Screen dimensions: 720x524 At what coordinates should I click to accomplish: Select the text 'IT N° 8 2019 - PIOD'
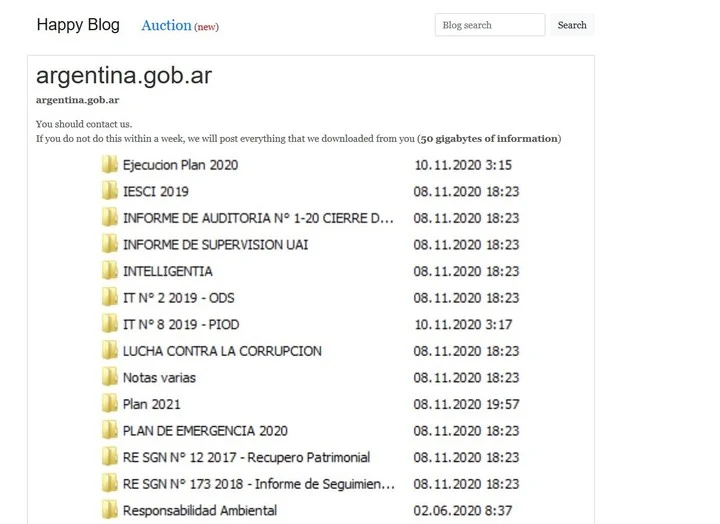point(181,325)
